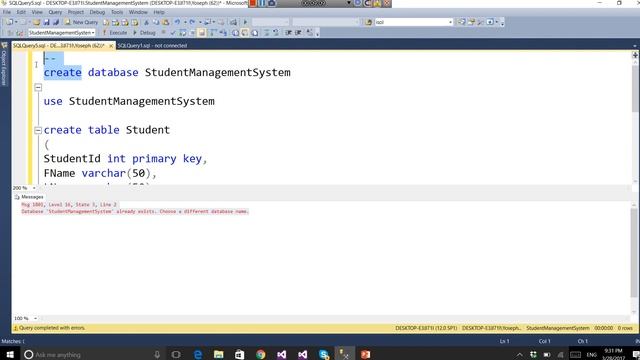Click the Comment out selected lines icon
This screenshot has height=360, width=640.
coord(266,33)
